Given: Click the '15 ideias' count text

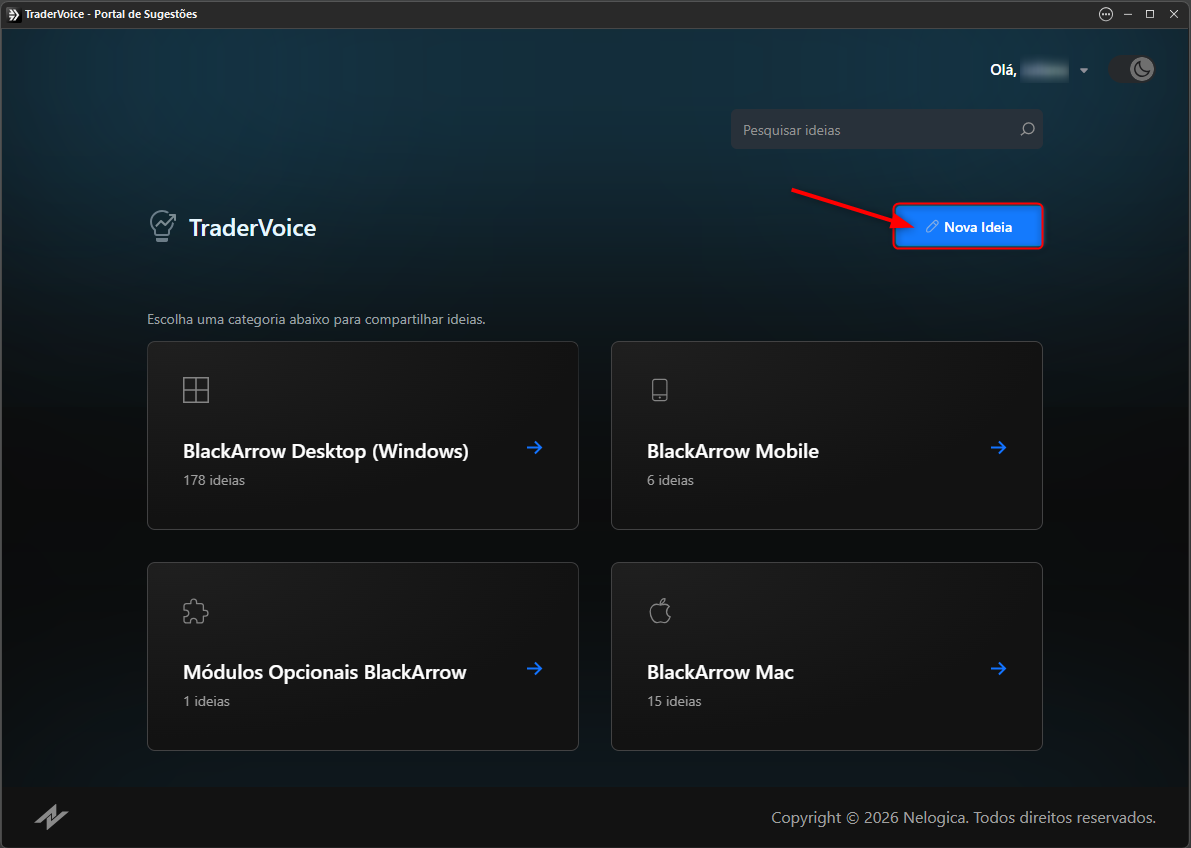Looking at the screenshot, I should (674, 701).
